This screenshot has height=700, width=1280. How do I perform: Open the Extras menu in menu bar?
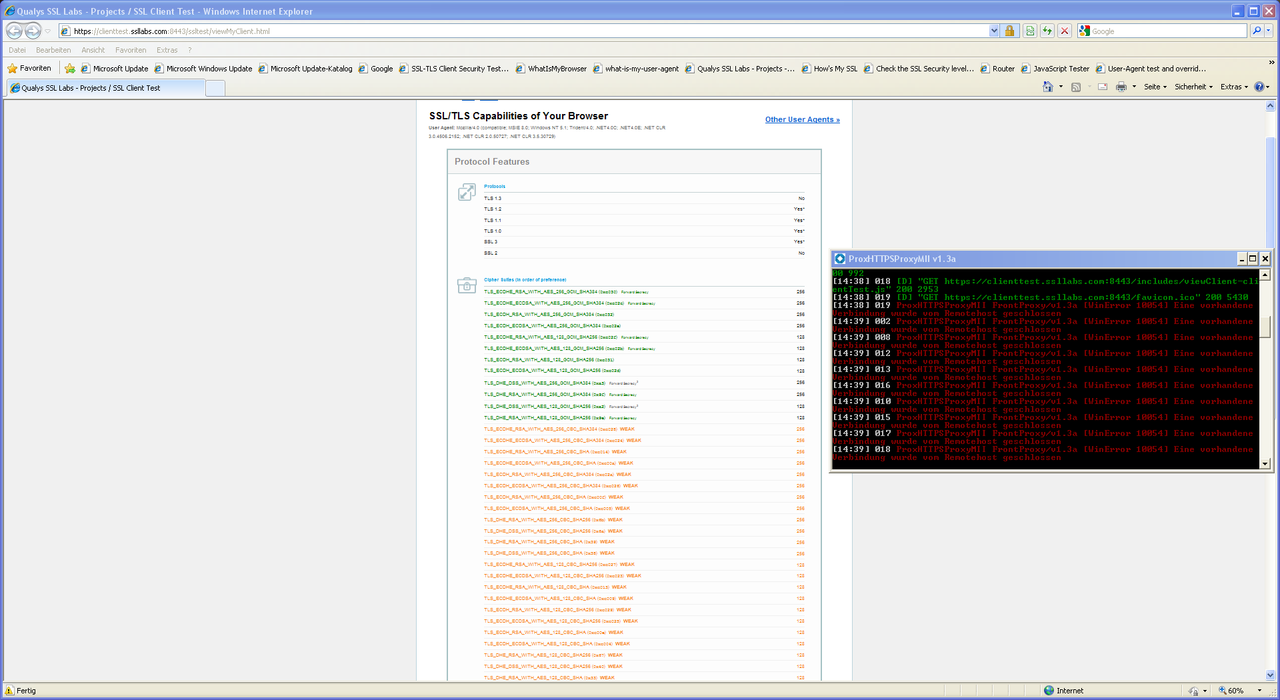(x=167, y=50)
